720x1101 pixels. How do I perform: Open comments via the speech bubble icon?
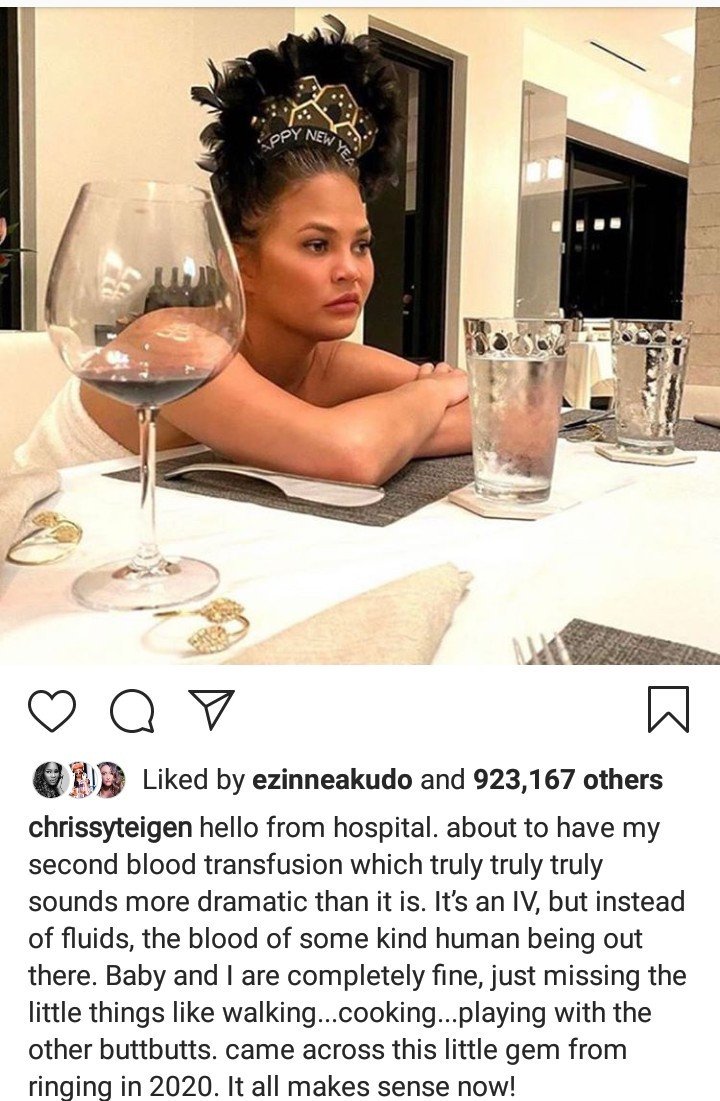[133, 711]
